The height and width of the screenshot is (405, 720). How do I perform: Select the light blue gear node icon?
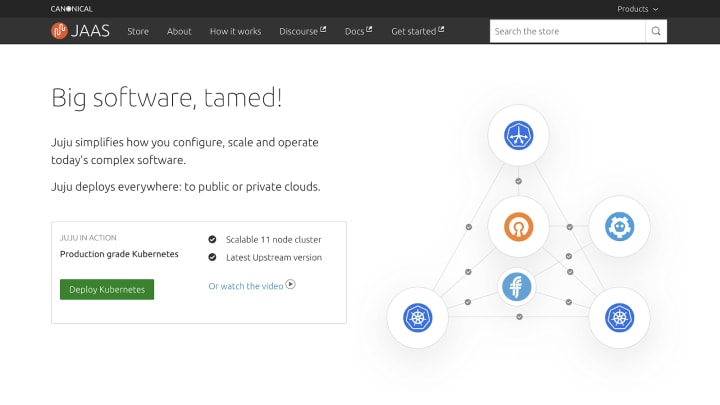tap(619, 226)
